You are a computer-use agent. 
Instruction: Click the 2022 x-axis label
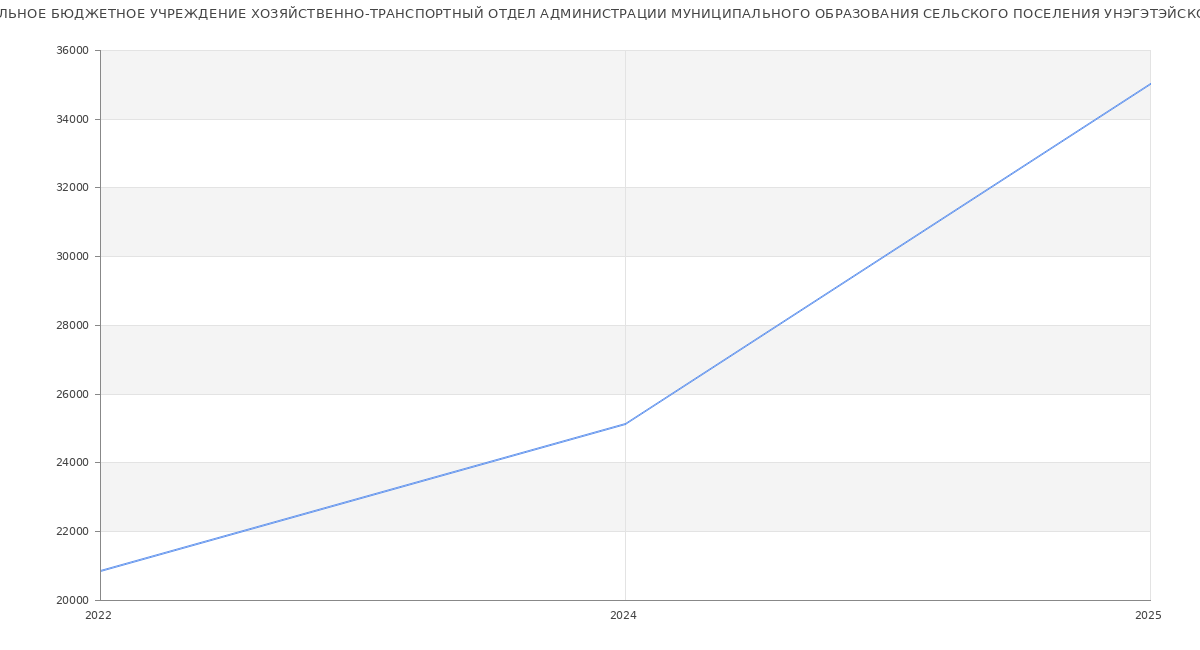pos(98,616)
